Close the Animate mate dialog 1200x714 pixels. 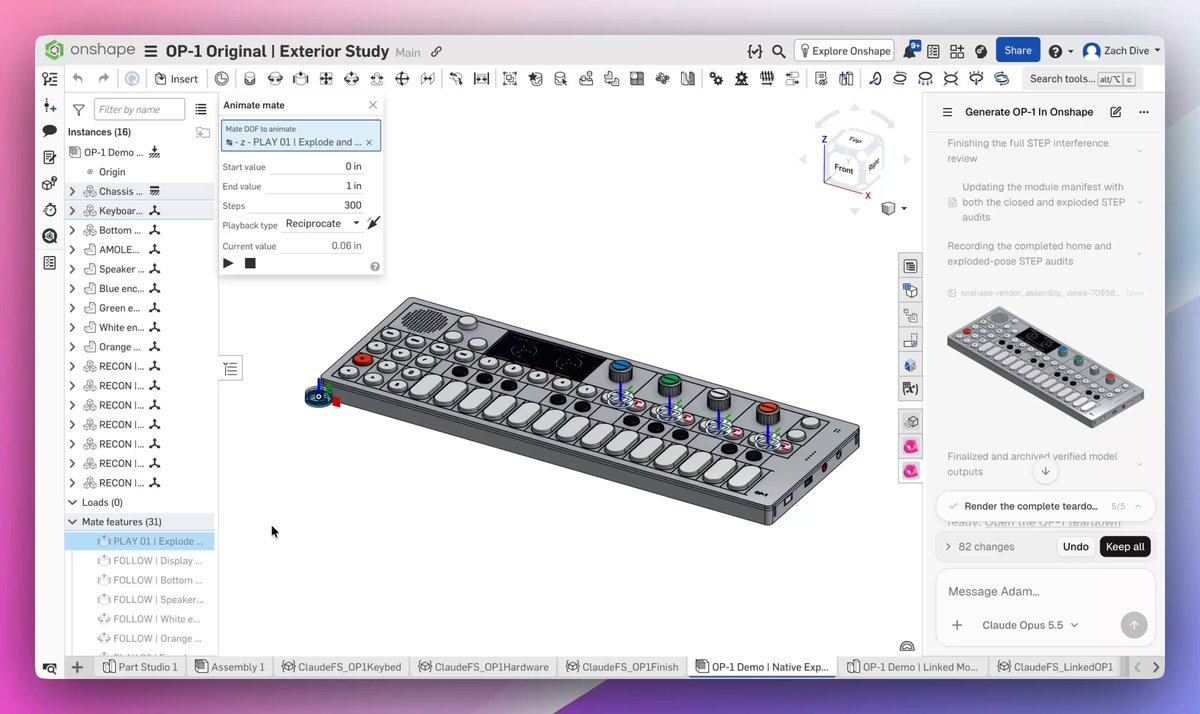point(373,105)
